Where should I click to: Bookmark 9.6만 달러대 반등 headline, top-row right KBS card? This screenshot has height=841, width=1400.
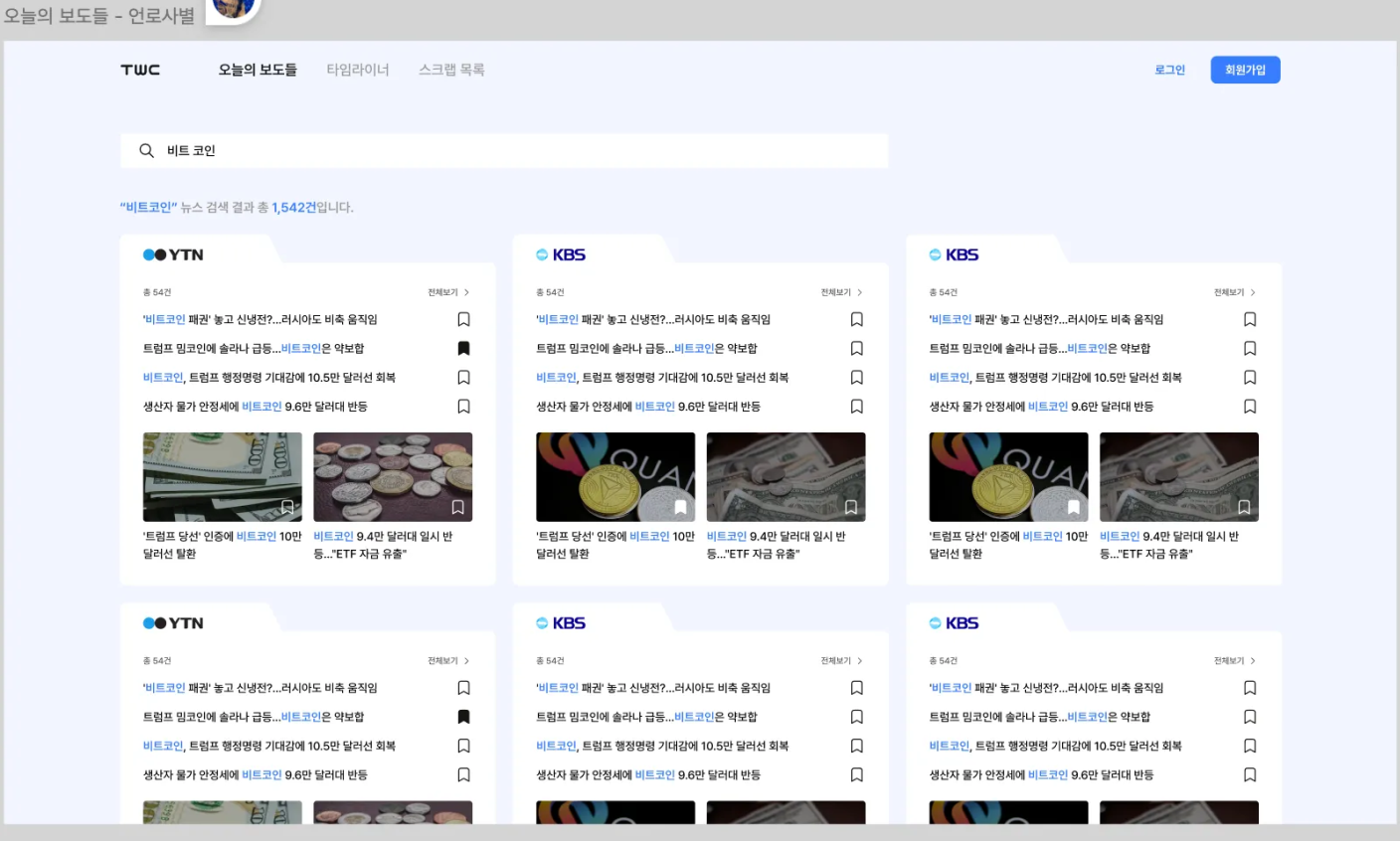(x=1250, y=406)
